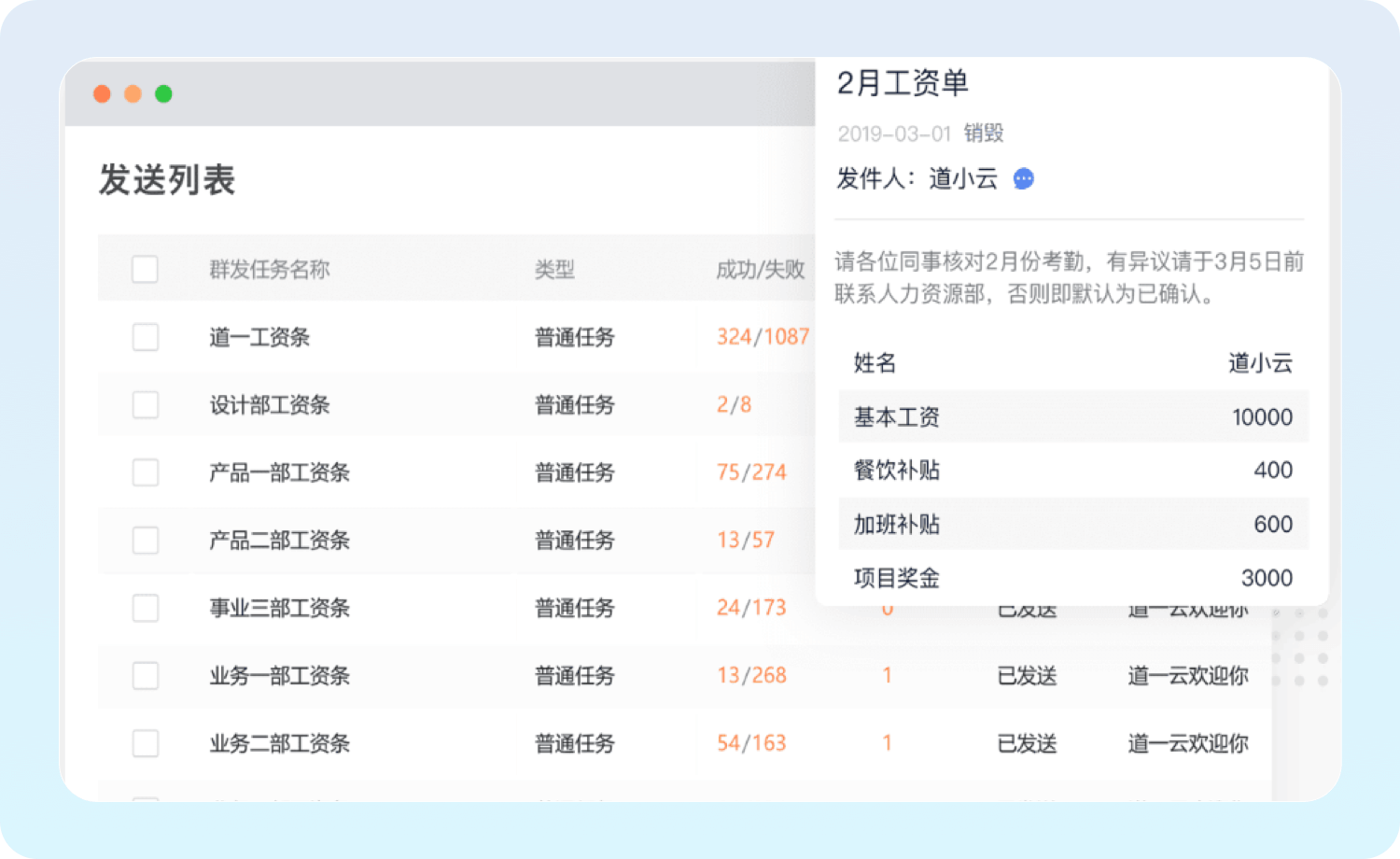Screen dimensions: 1400x859
Task: Click the 324/1087 success count
Action: click(x=762, y=337)
